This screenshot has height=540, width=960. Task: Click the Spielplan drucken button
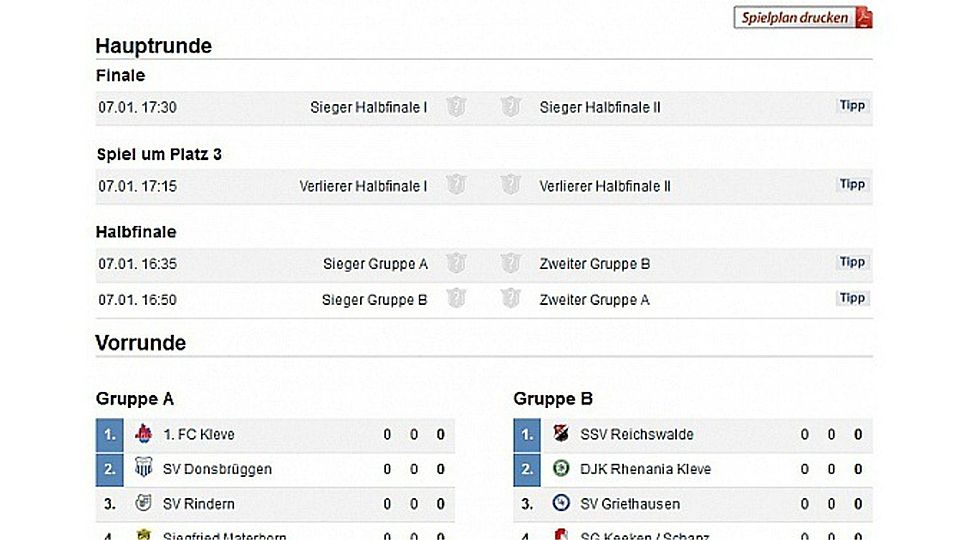[803, 17]
